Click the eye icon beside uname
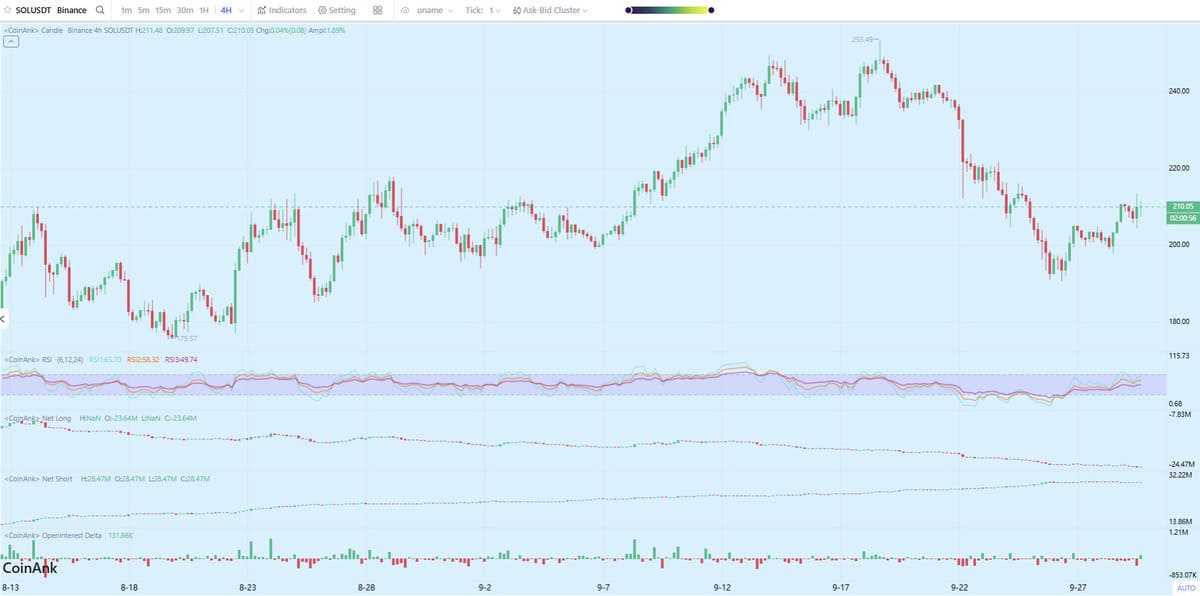Image resolution: width=1200 pixels, height=596 pixels. pyautogui.click(x=405, y=10)
